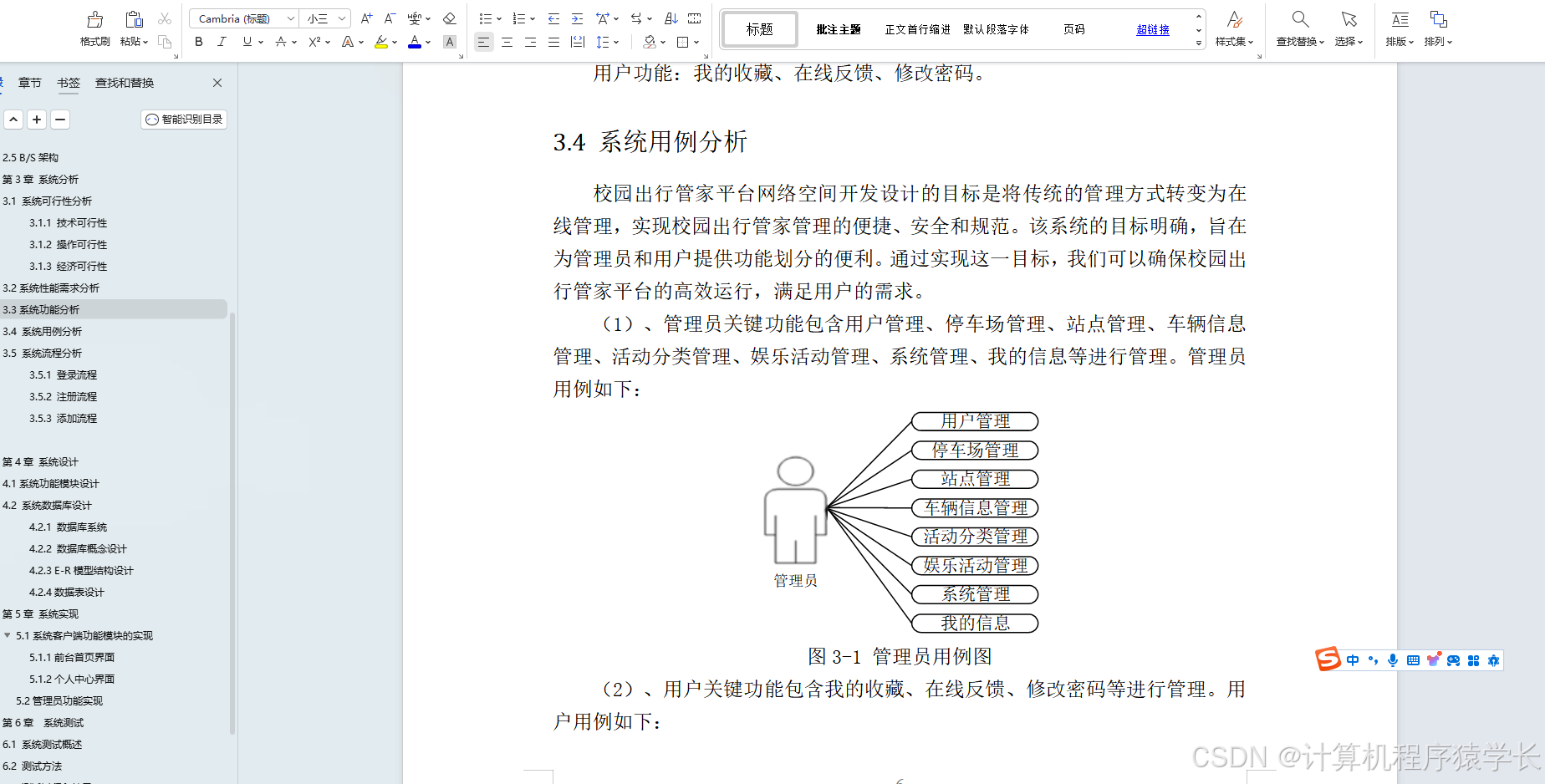Select the 标题 style

(x=759, y=29)
